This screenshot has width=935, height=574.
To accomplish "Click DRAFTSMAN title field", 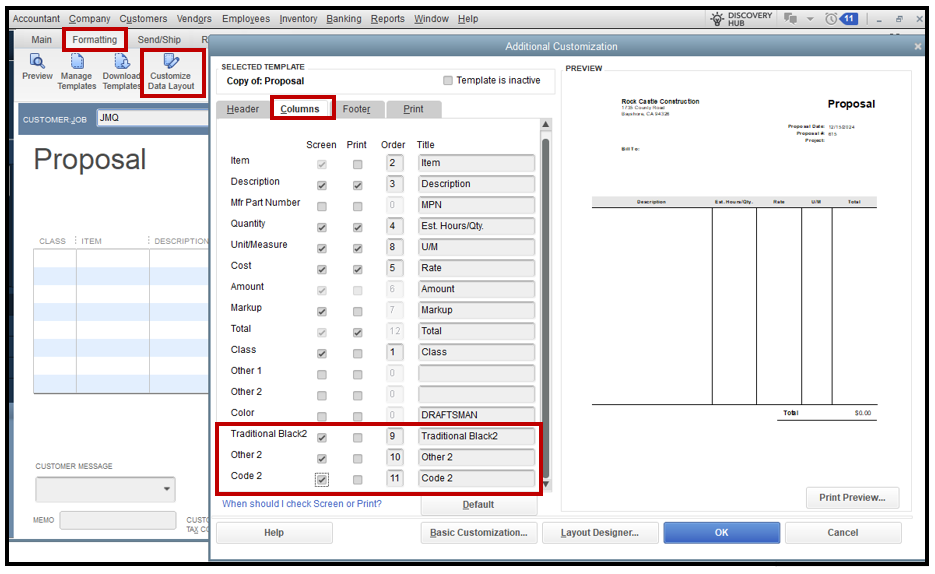I will [x=476, y=414].
